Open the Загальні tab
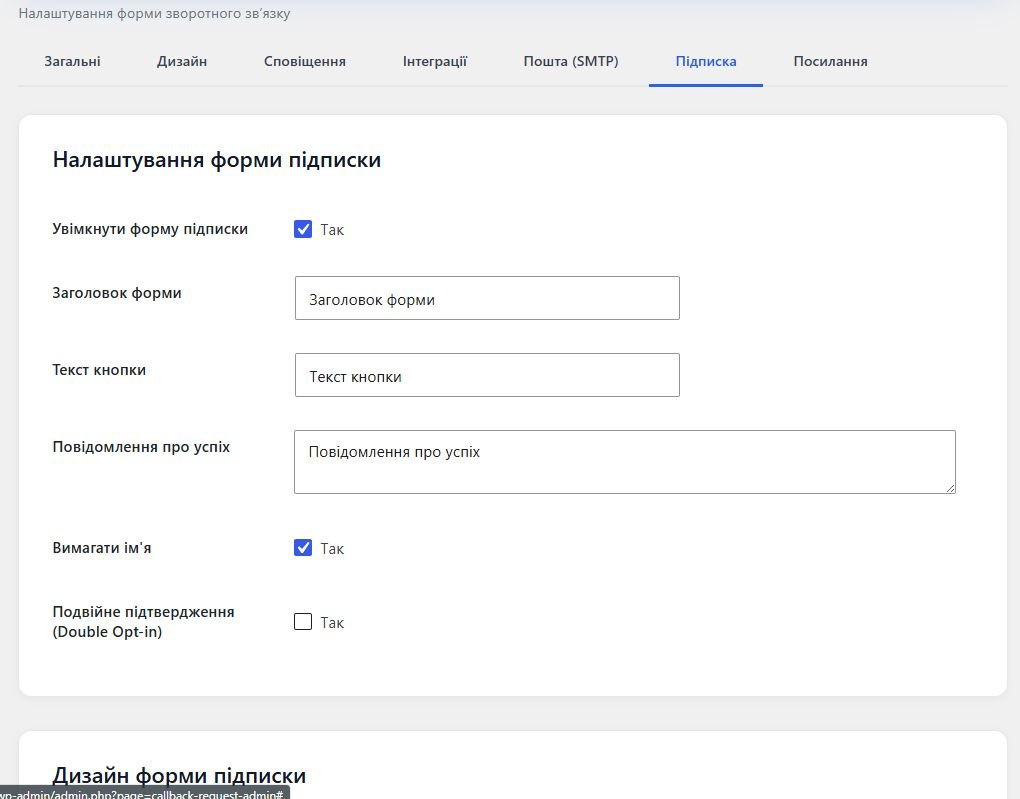 click(x=72, y=61)
